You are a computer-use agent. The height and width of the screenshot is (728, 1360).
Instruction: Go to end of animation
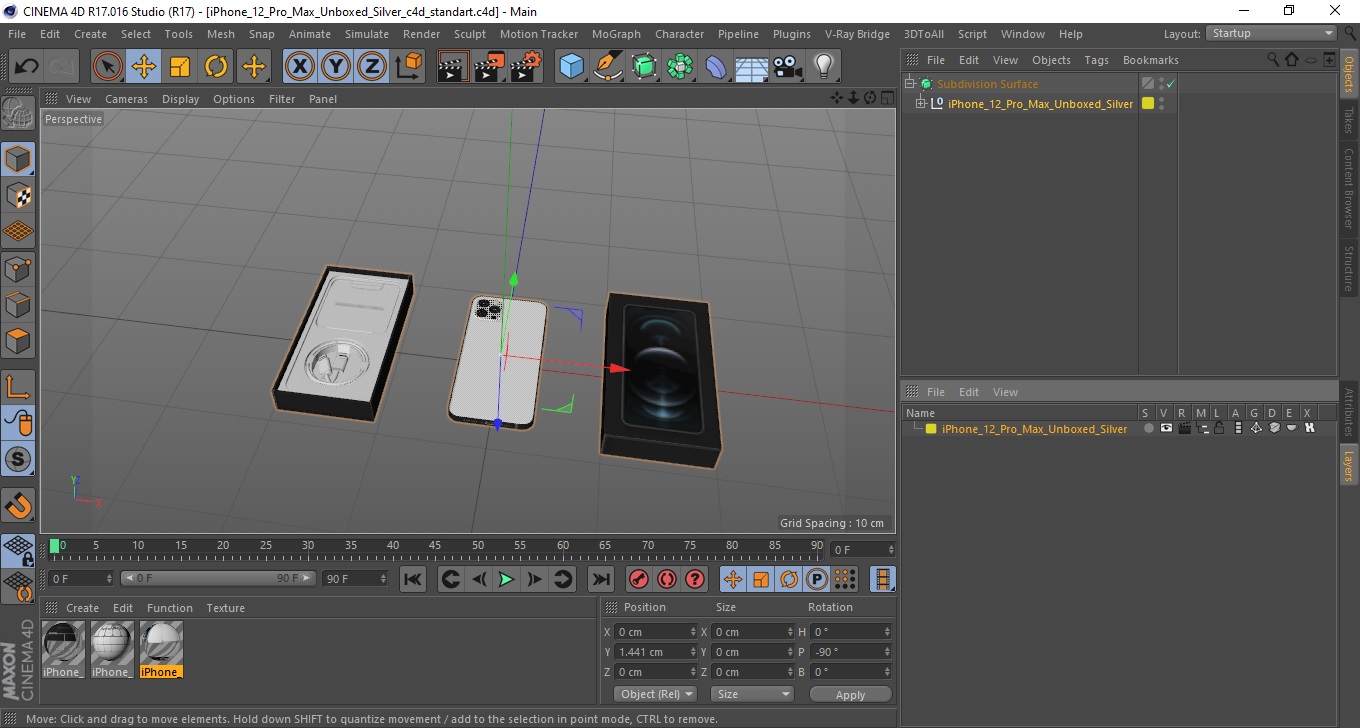click(x=600, y=579)
